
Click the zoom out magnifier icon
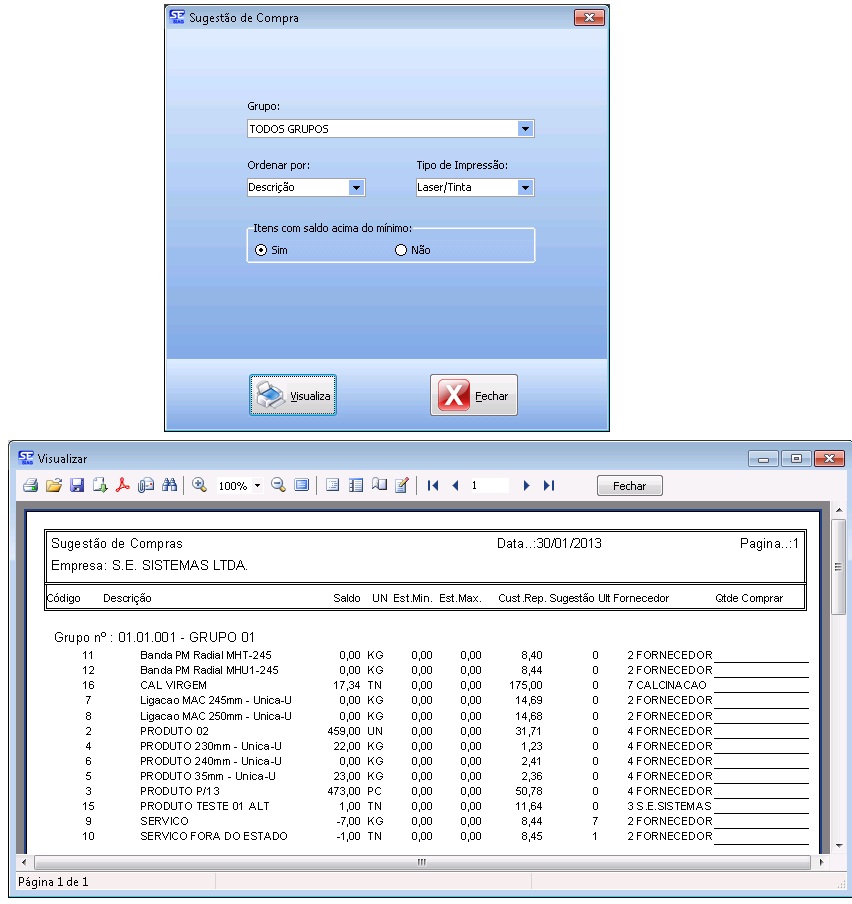click(x=278, y=486)
